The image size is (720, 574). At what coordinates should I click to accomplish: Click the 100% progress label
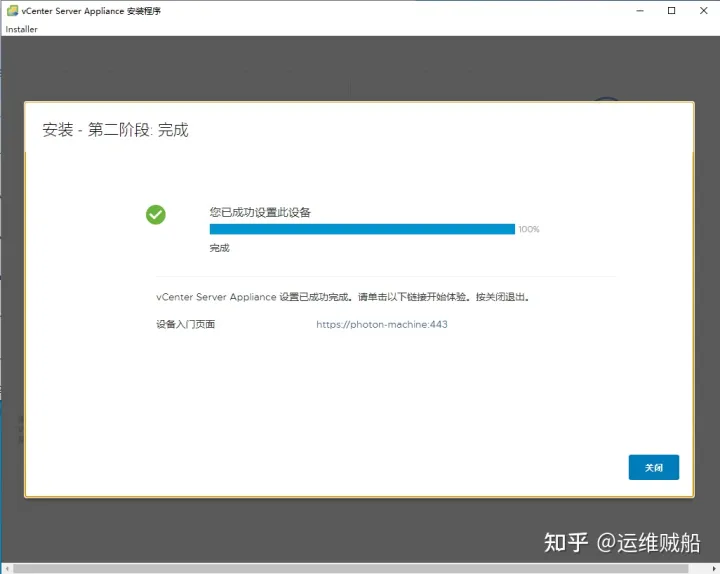coord(529,230)
